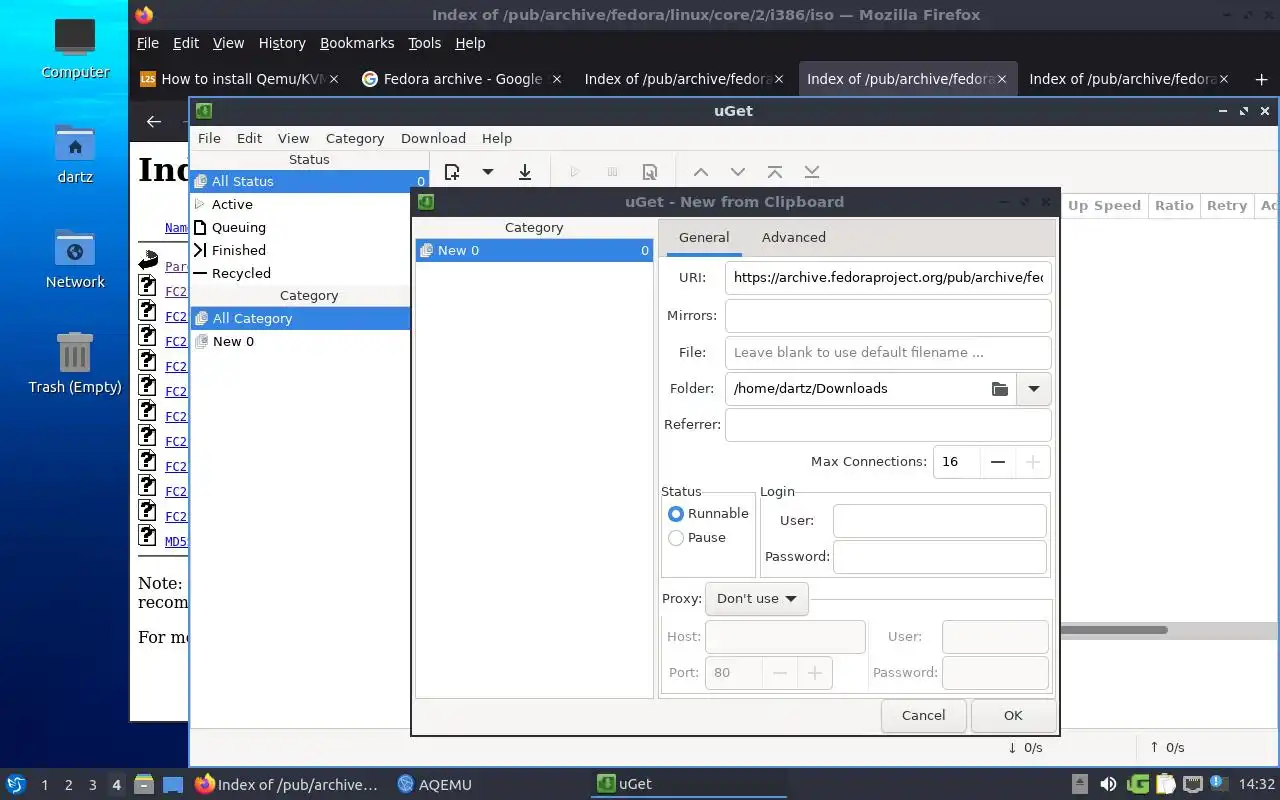Switch to the General tab
The width and height of the screenshot is (1280, 800).
tap(704, 238)
